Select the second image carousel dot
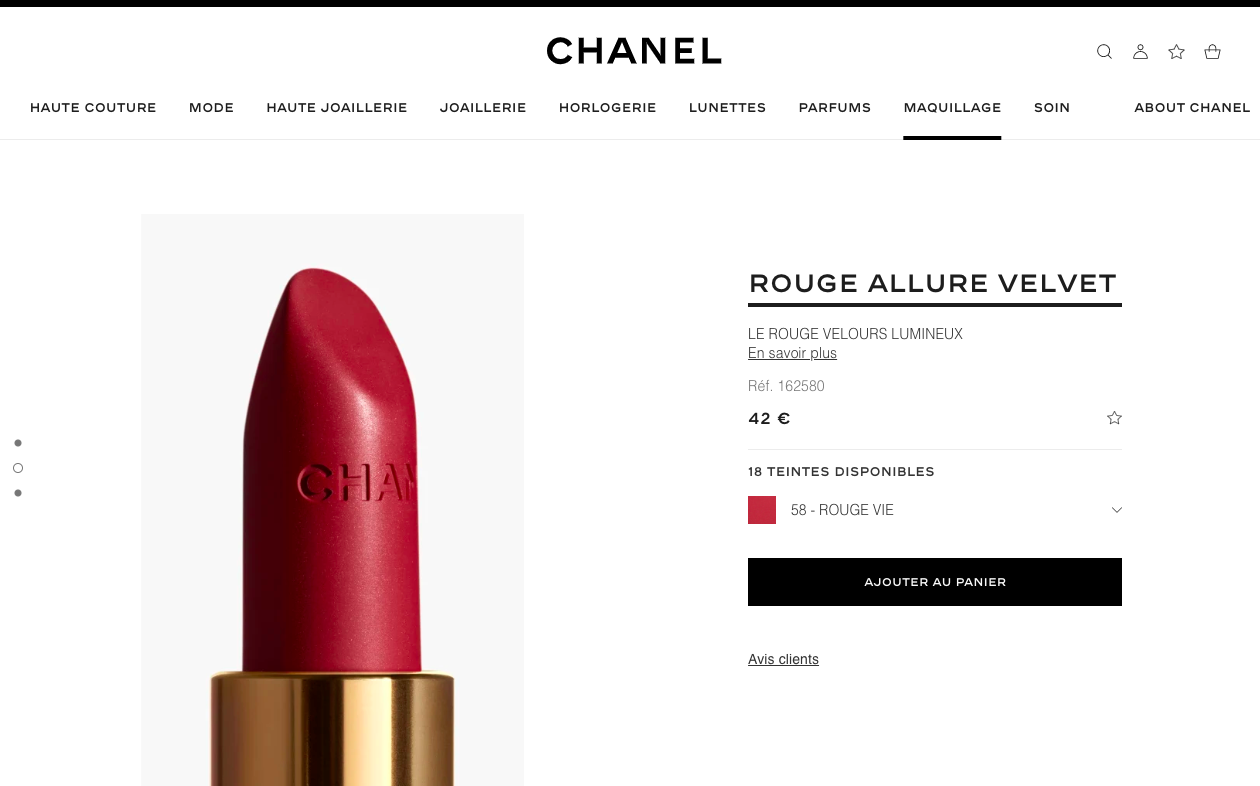Viewport: 1260px width, 786px height. [18, 468]
